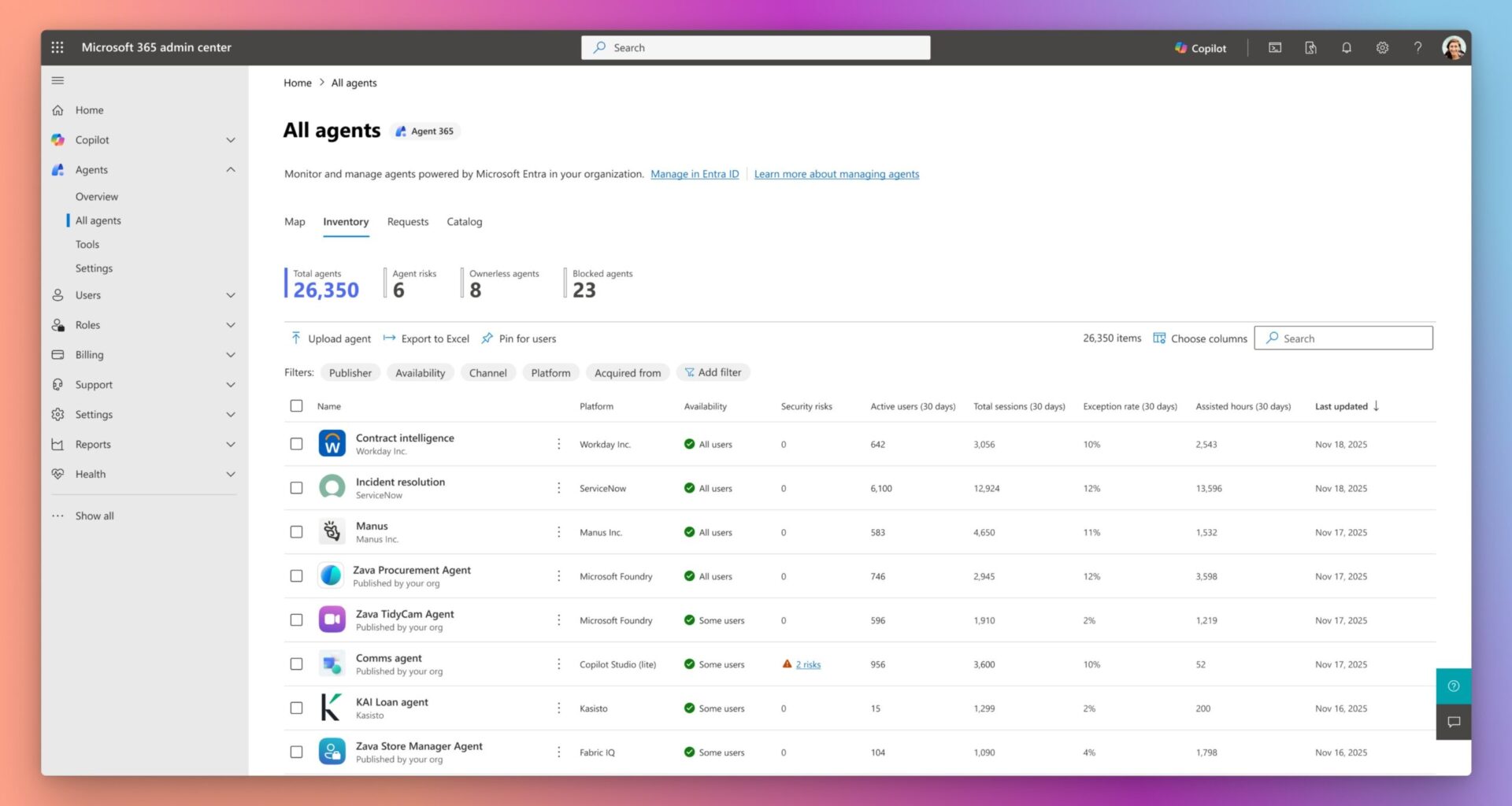
Task: Collapse the Agents navigation group
Action: (230, 170)
